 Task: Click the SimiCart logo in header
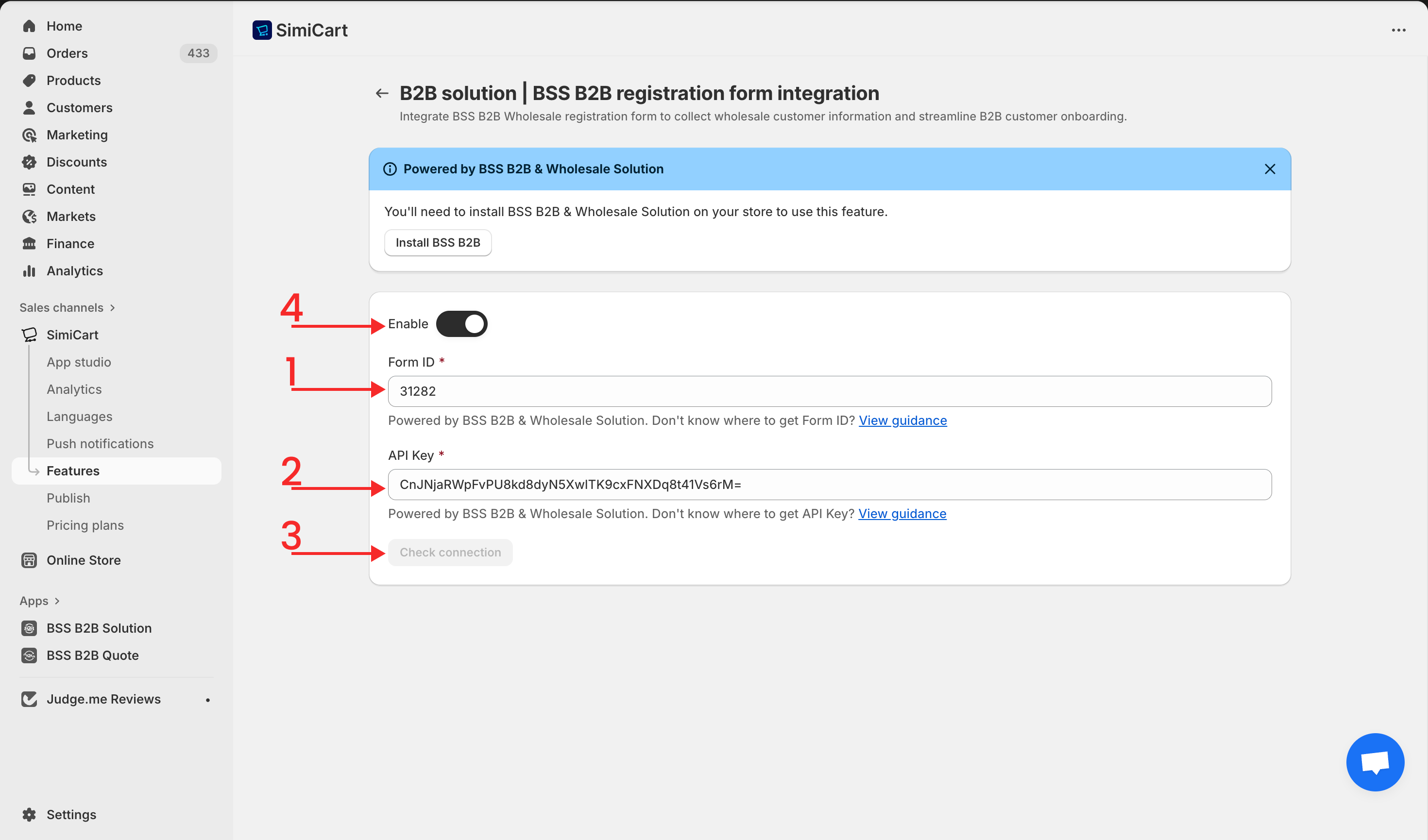(x=262, y=30)
